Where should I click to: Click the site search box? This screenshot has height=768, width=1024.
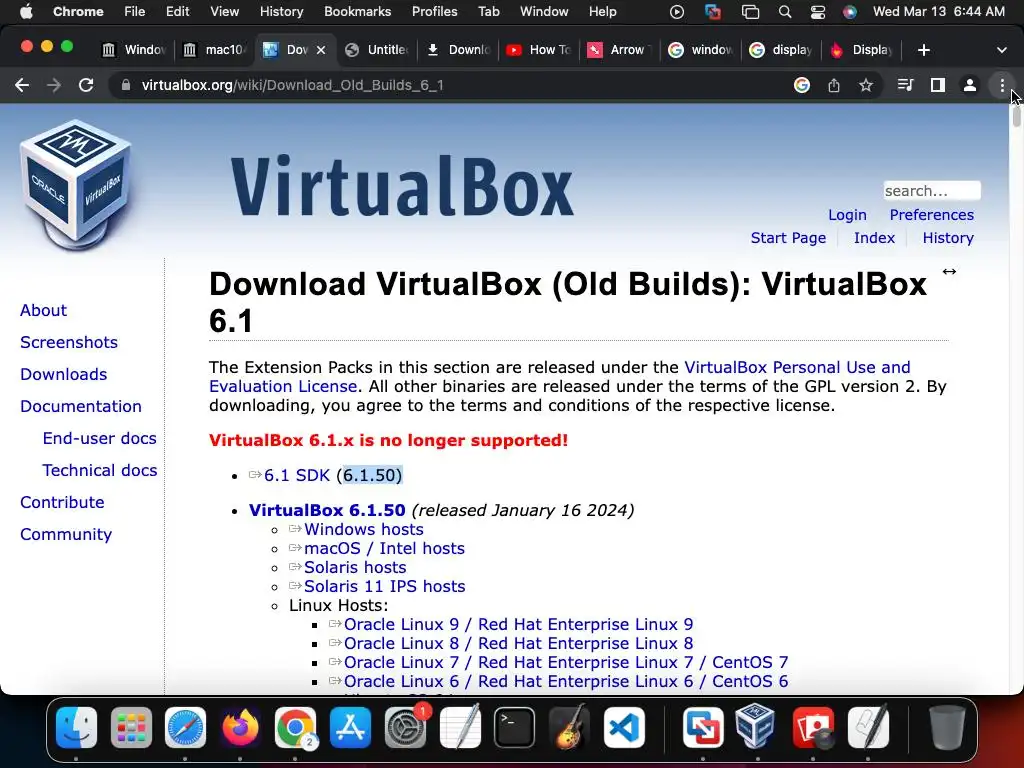tap(932, 191)
